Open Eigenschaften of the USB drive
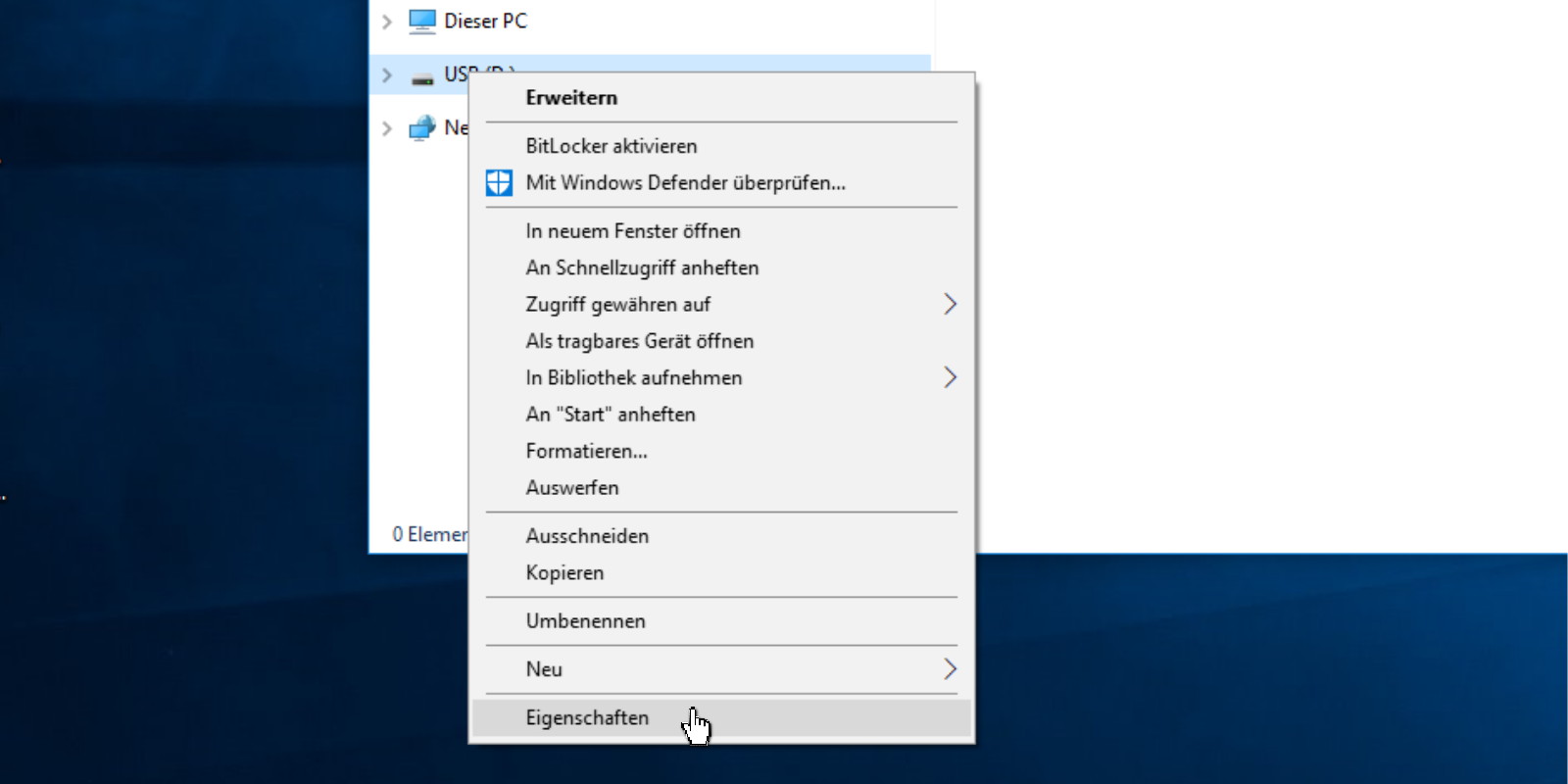 pyautogui.click(x=721, y=717)
